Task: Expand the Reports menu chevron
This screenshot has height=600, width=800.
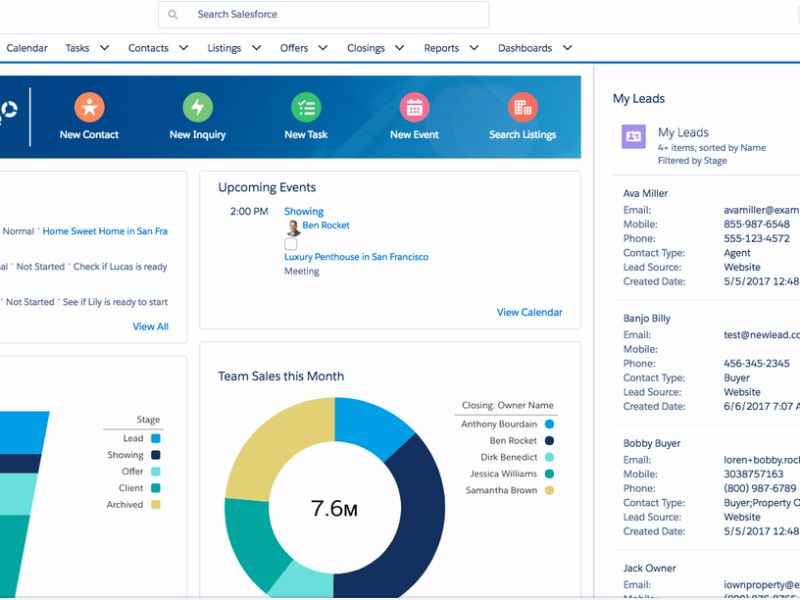Action: [474, 47]
